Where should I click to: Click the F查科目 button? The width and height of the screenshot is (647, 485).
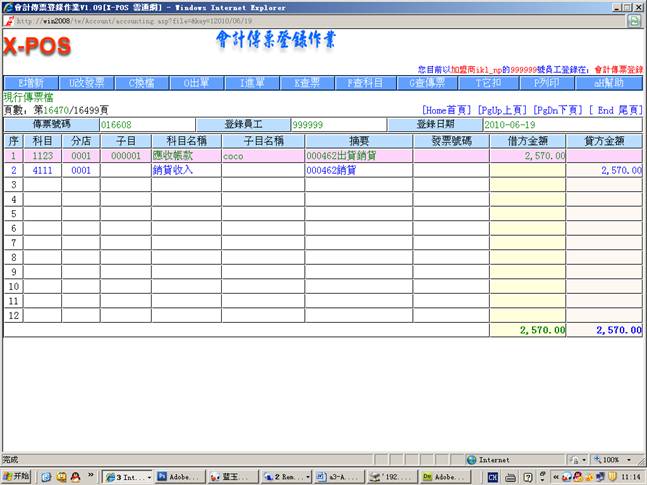tap(365, 83)
